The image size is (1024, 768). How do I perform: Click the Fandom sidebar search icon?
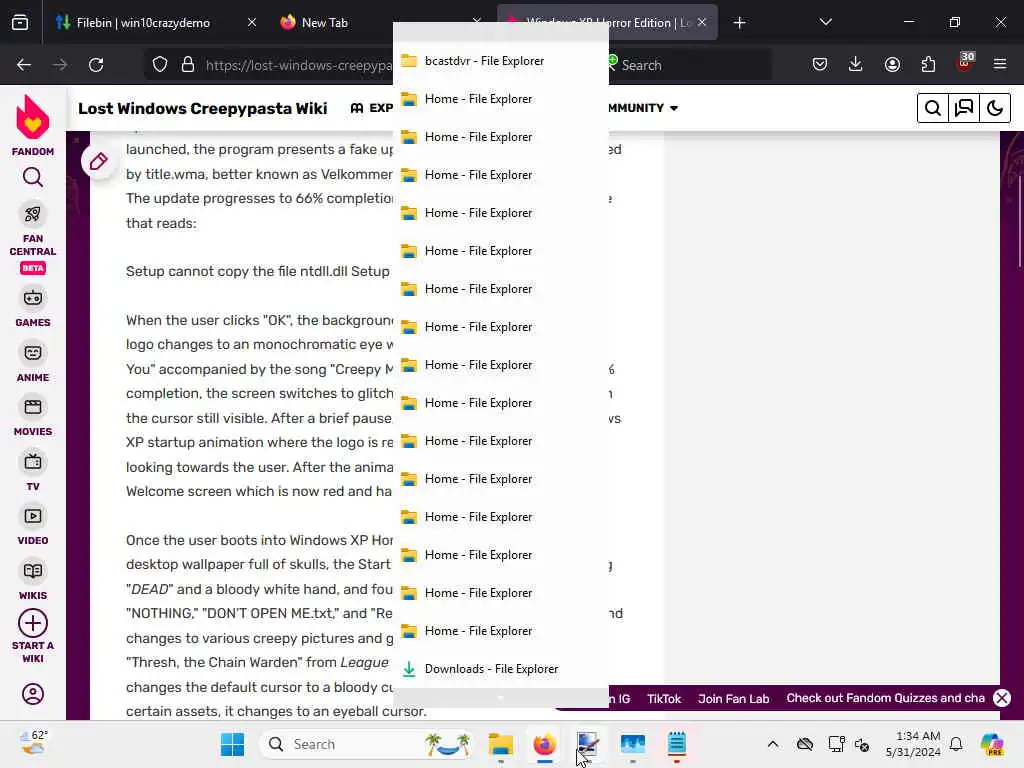click(x=33, y=177)
